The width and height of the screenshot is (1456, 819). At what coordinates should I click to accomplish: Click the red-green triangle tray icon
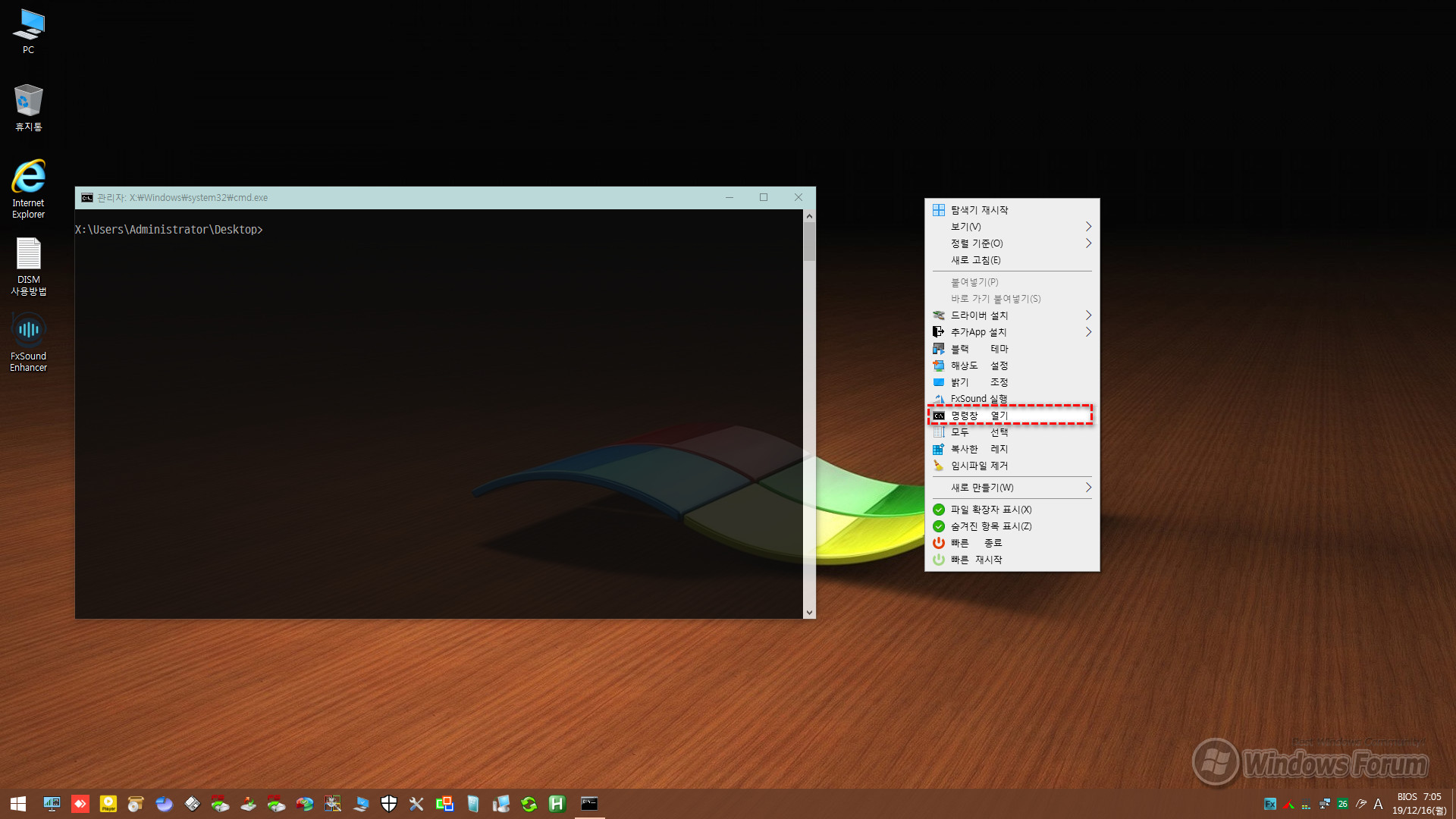pos(1288,804)
